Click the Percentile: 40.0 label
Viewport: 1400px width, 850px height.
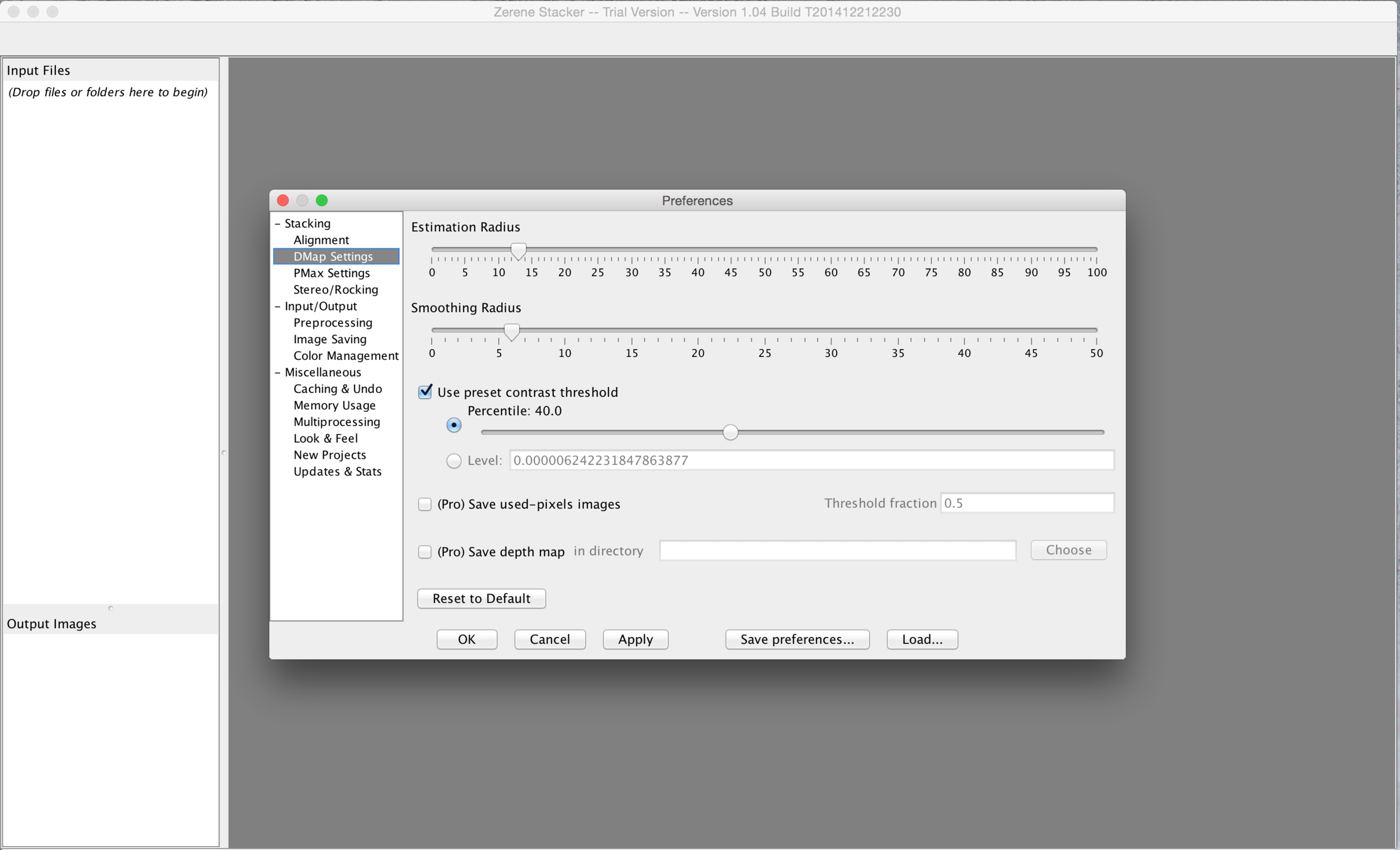[x=514, y=411]
